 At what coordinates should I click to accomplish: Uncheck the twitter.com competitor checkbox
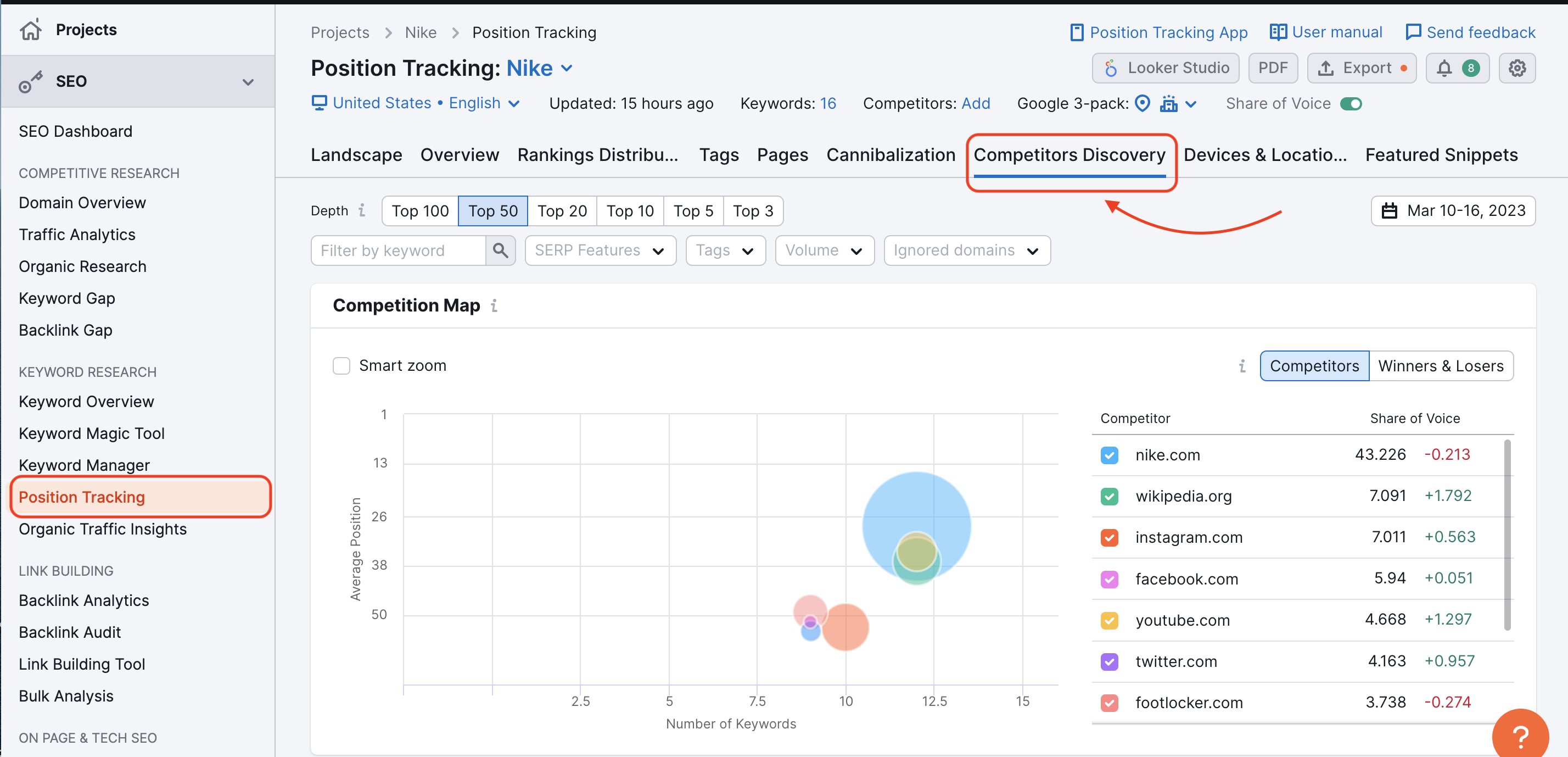pos(1109,661)
